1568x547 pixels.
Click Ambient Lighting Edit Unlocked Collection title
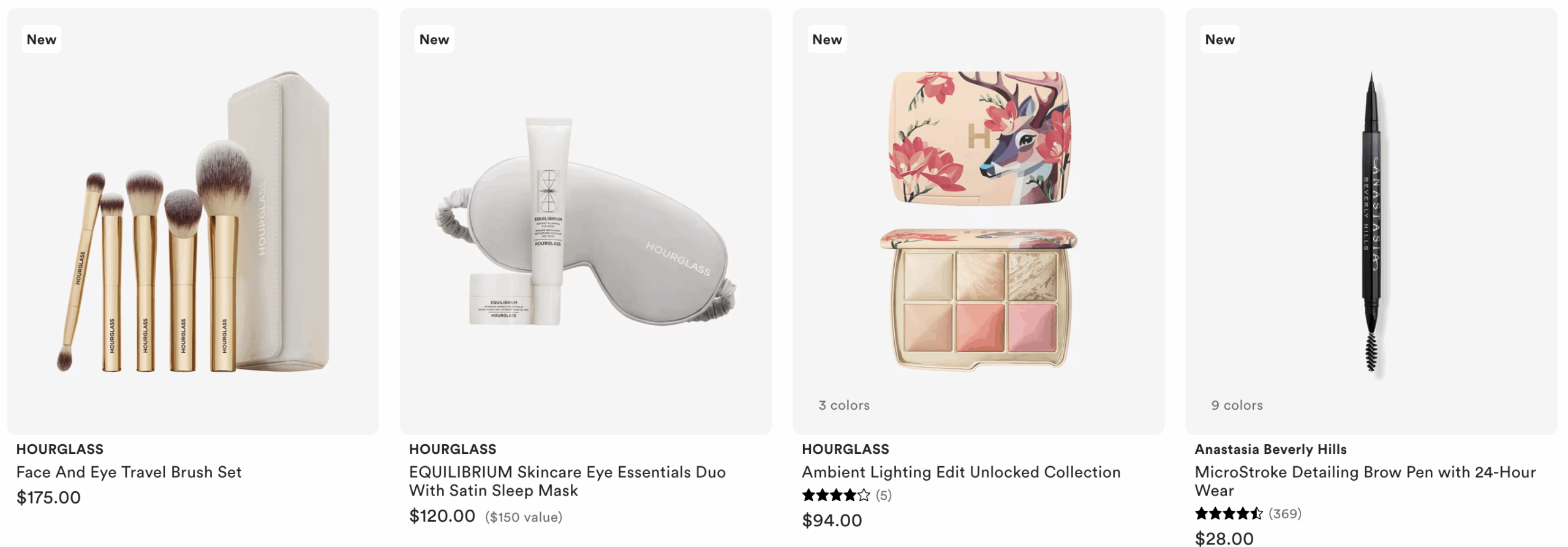point(961,472)
